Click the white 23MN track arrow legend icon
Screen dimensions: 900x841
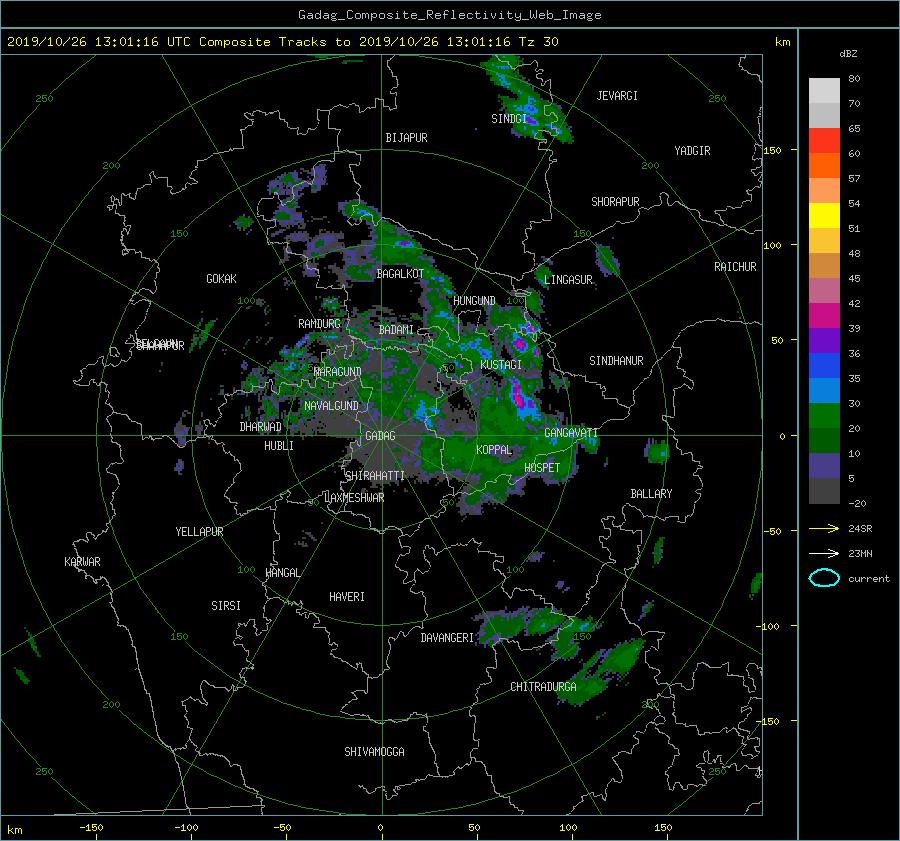click(824, 553)
